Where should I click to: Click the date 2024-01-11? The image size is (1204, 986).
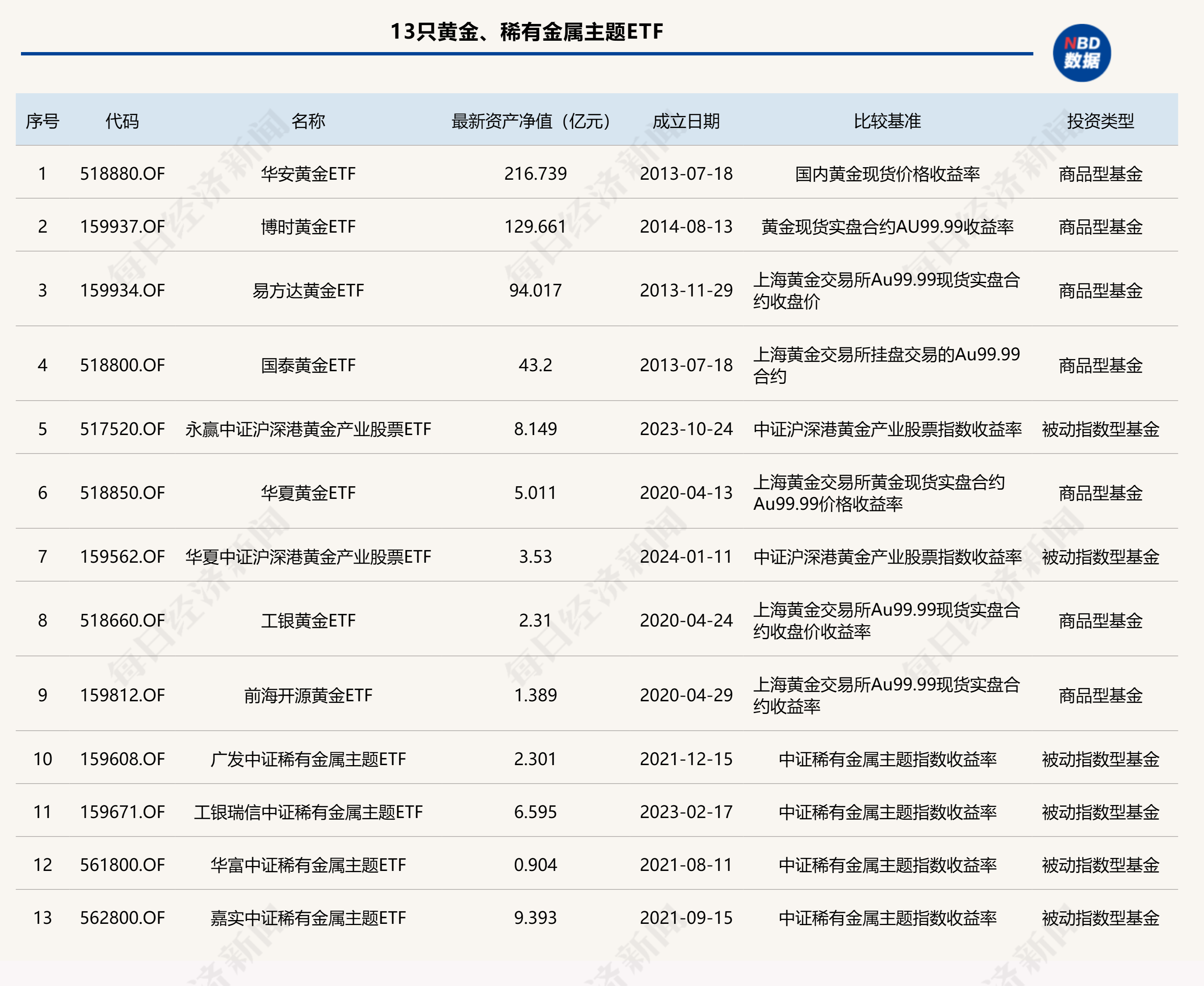tap(686, 556)
